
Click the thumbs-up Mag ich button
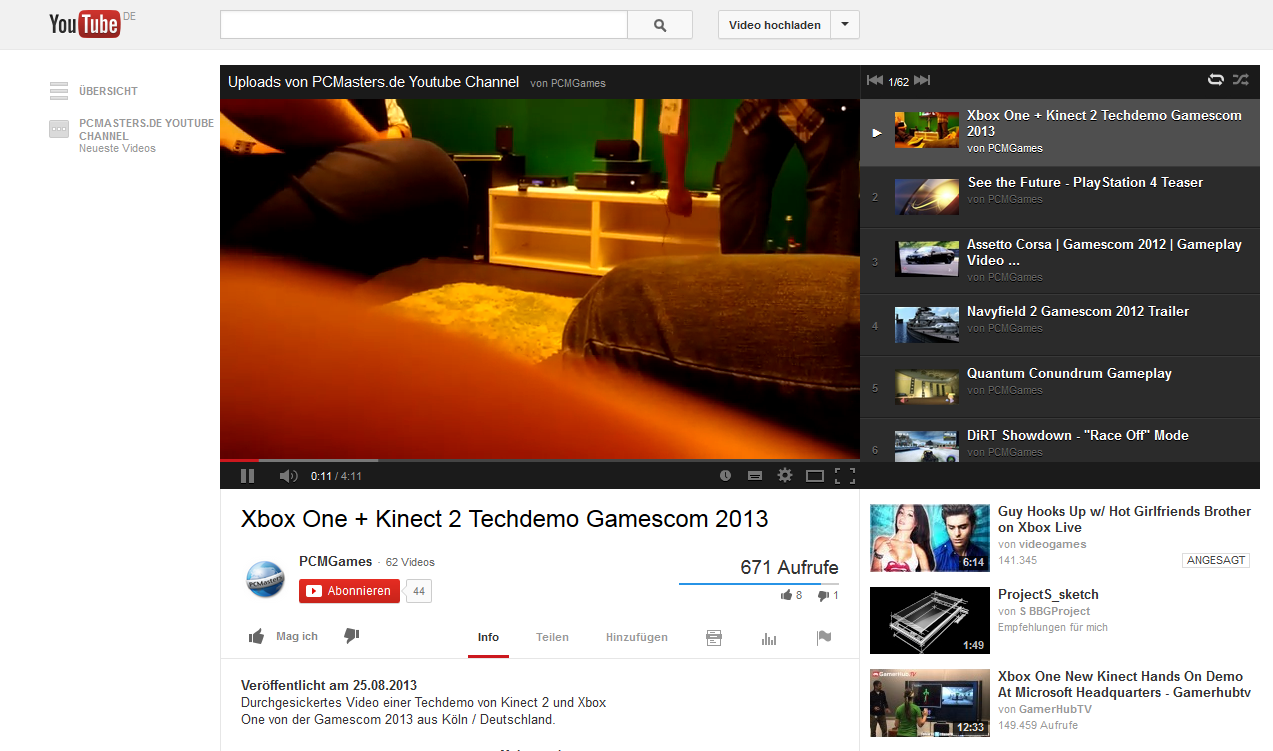[283, 637]
